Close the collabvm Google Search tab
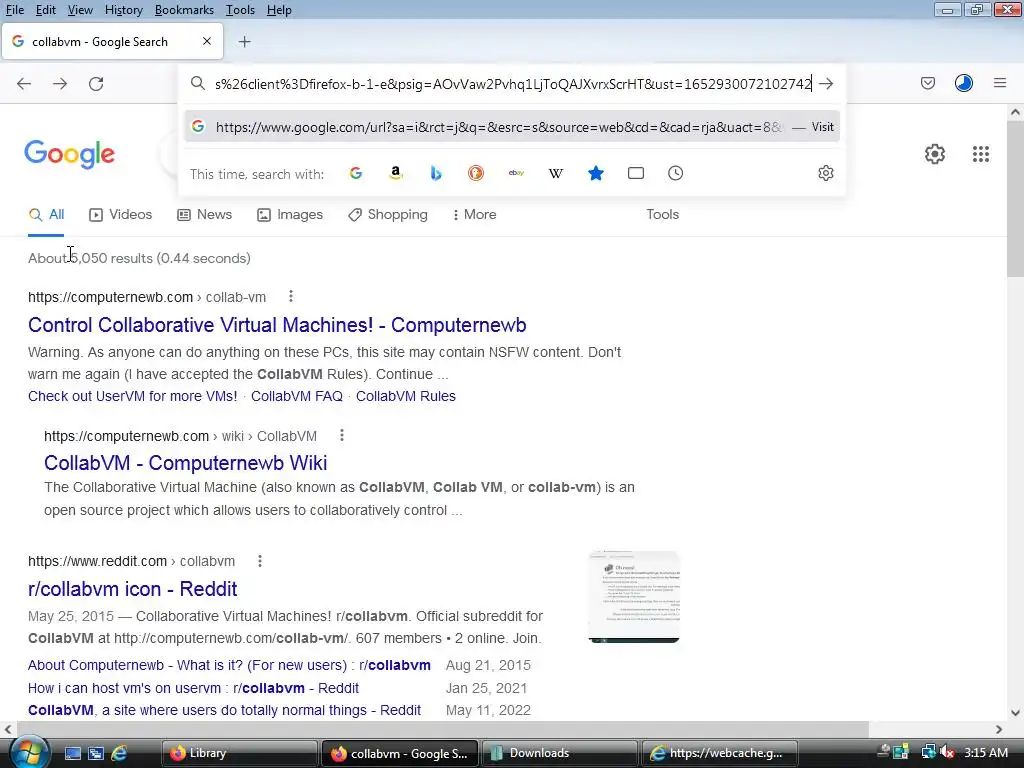The width and height of the screenshot is (1024, 768). point(207,41)
